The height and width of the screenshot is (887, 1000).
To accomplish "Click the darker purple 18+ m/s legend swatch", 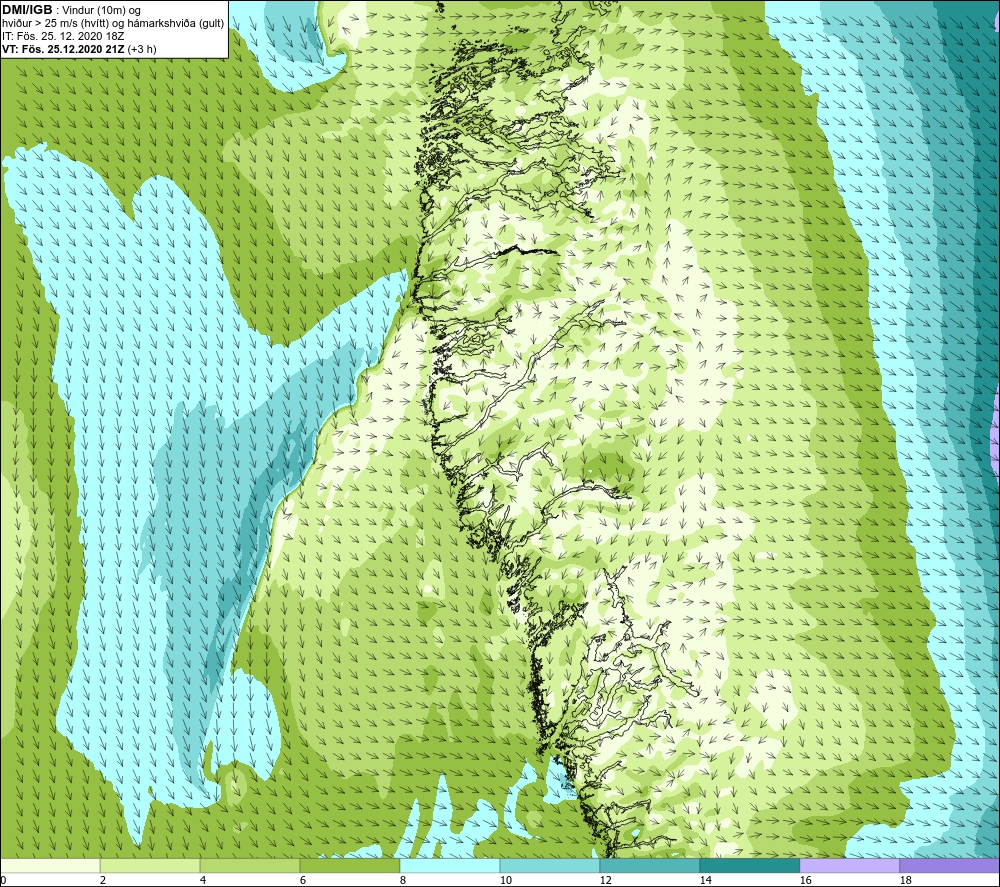I will pos(950,865).
